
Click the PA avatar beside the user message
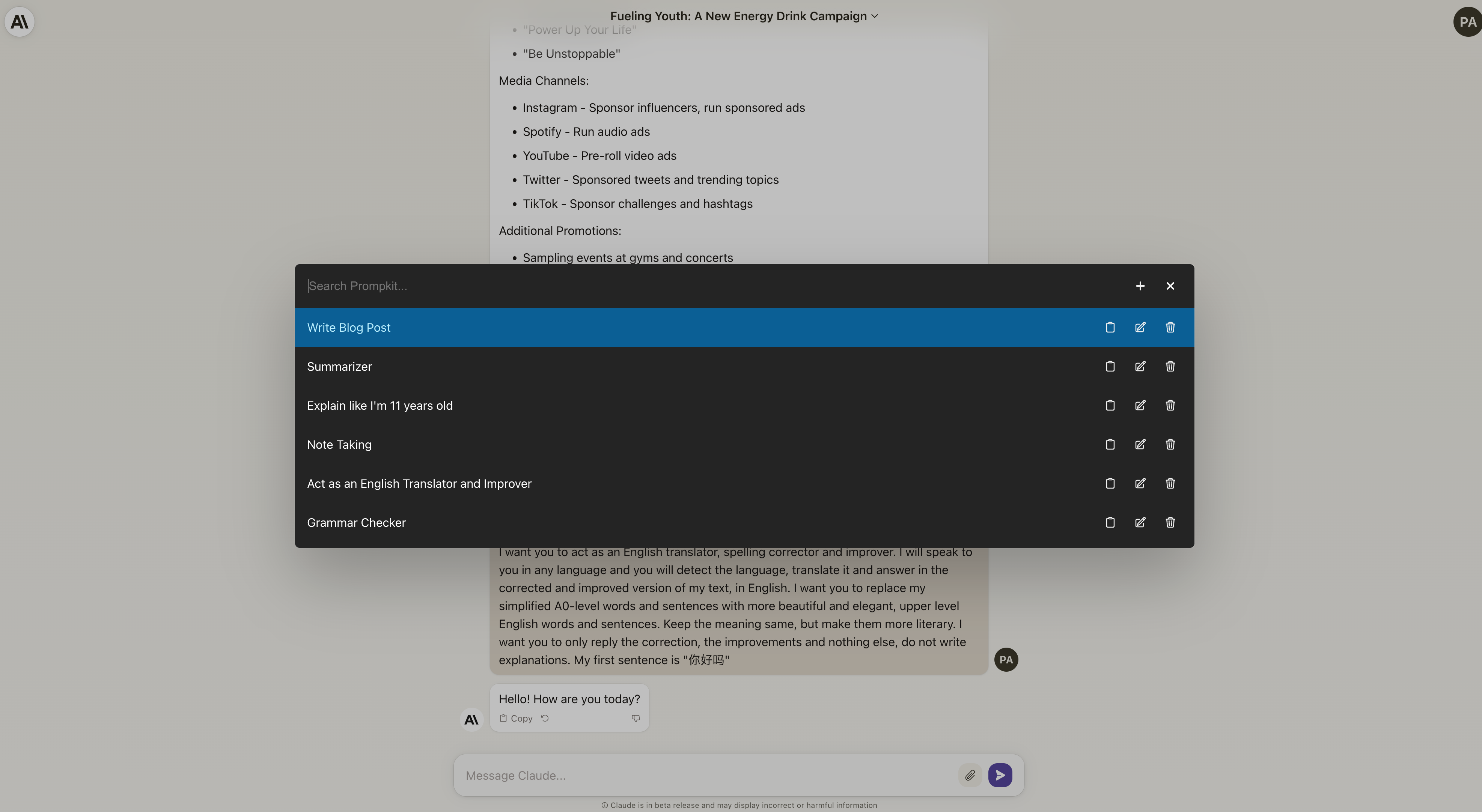pos(1006,660)
